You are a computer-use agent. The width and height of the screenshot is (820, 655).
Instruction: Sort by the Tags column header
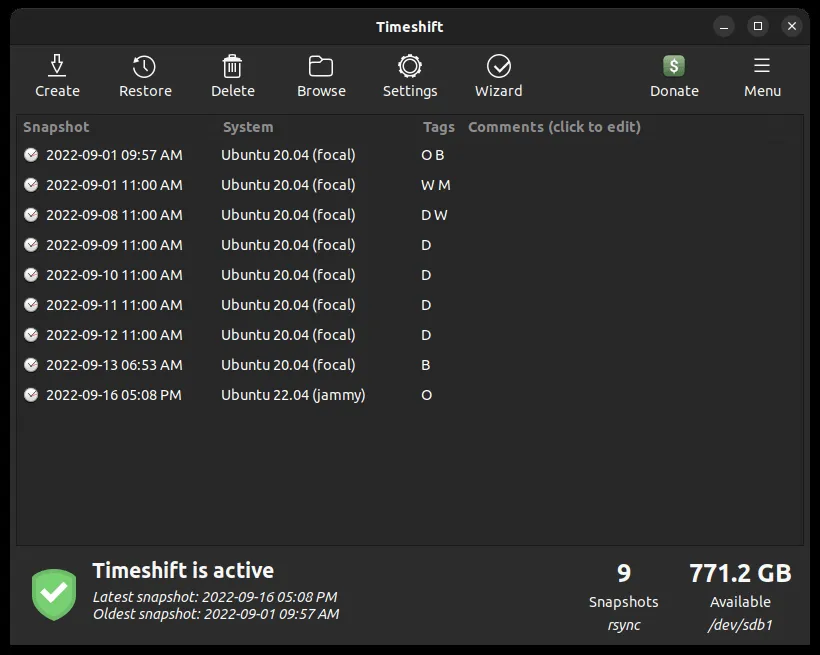[x=439, y=127]
